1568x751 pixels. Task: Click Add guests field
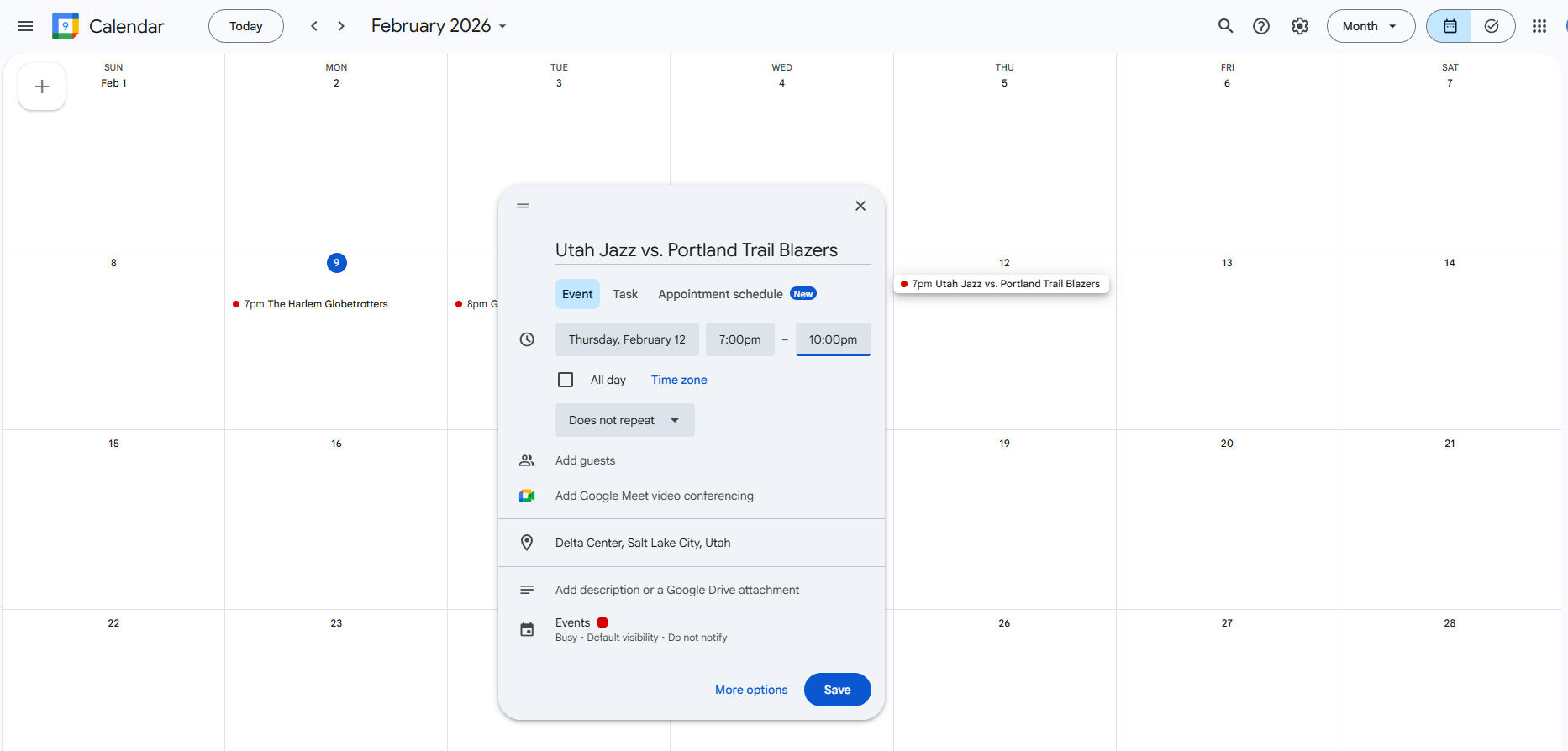(586, 460)
